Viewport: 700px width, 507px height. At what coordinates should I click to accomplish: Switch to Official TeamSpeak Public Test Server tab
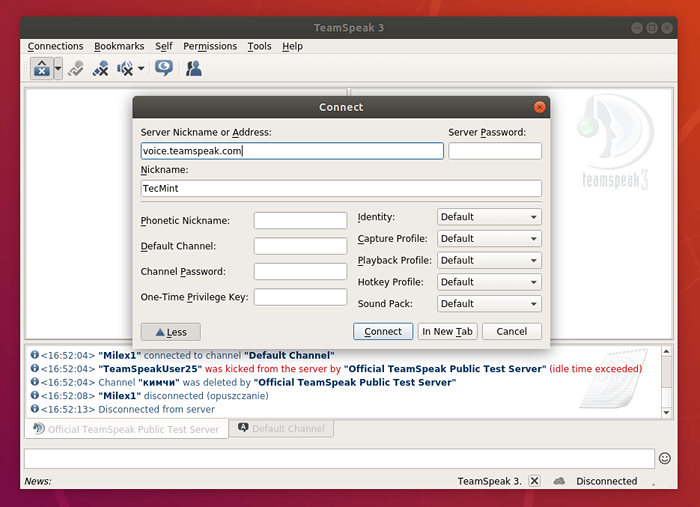(x=126, y=429)
